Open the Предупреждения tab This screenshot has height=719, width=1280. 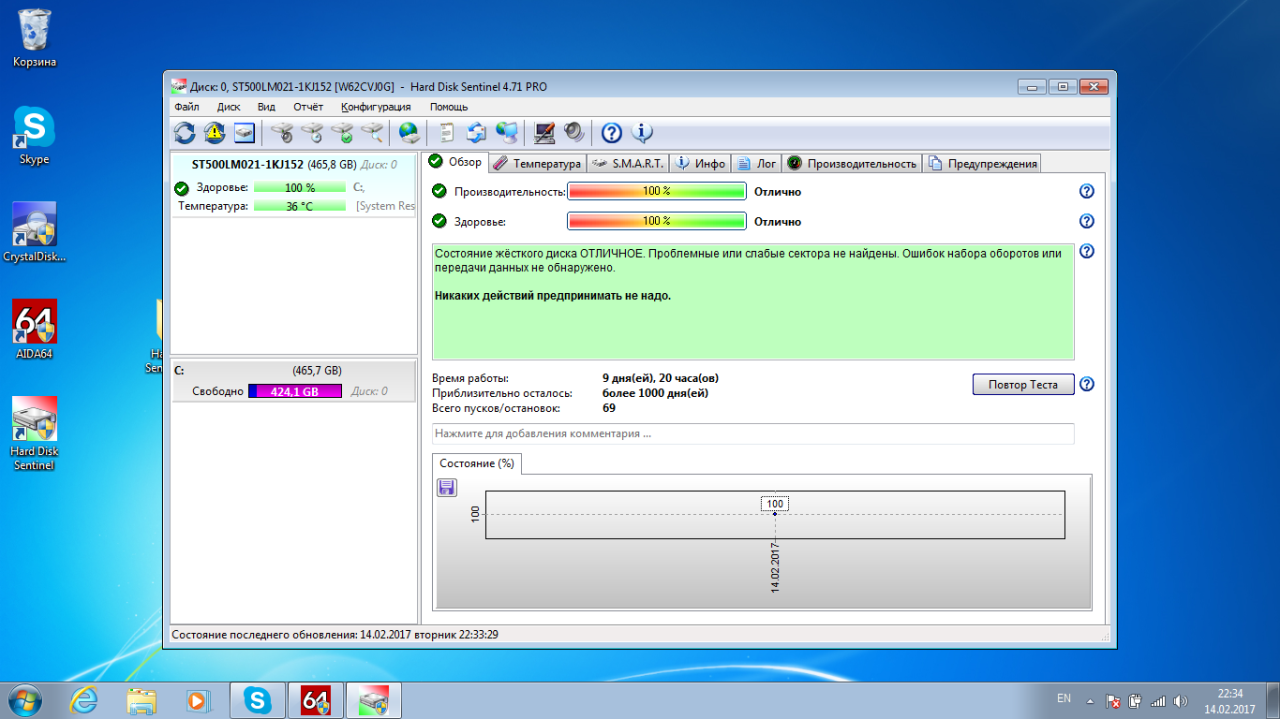[x=982, y=163]
